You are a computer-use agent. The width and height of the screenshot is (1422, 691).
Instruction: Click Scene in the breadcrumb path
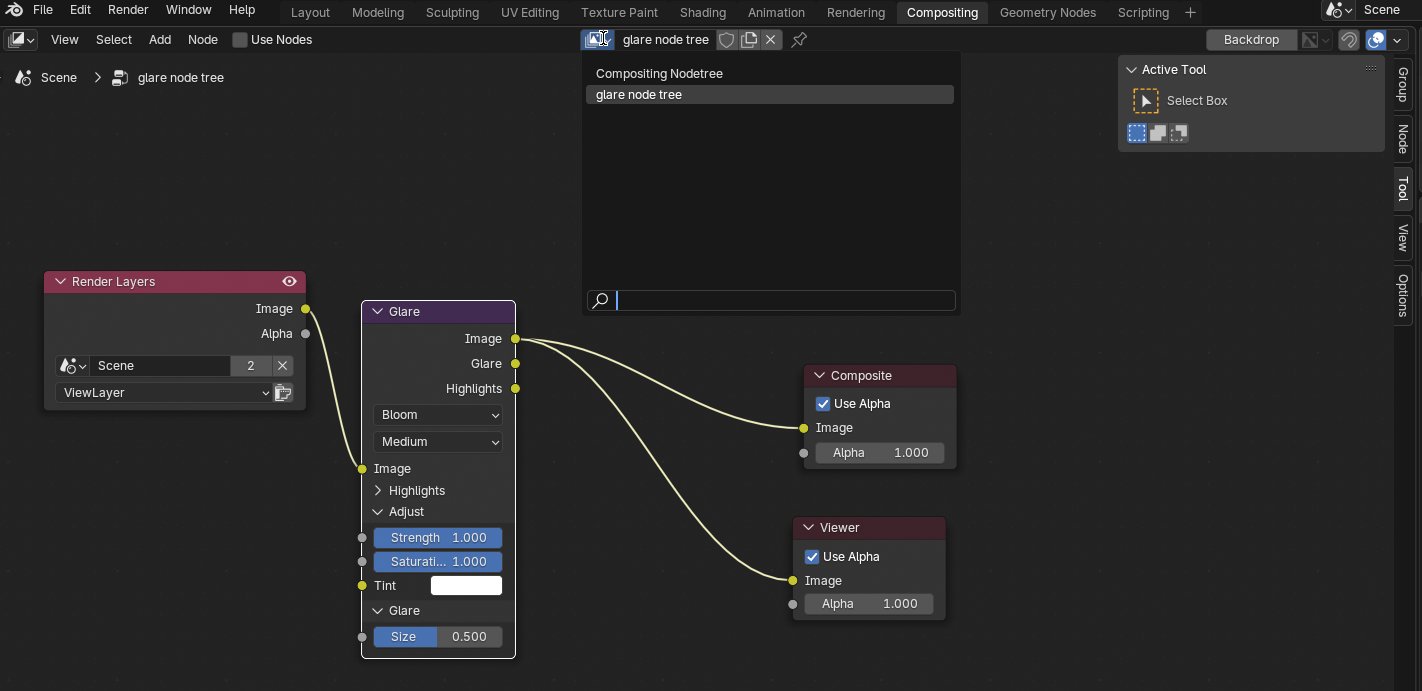(x=59, y=77)
